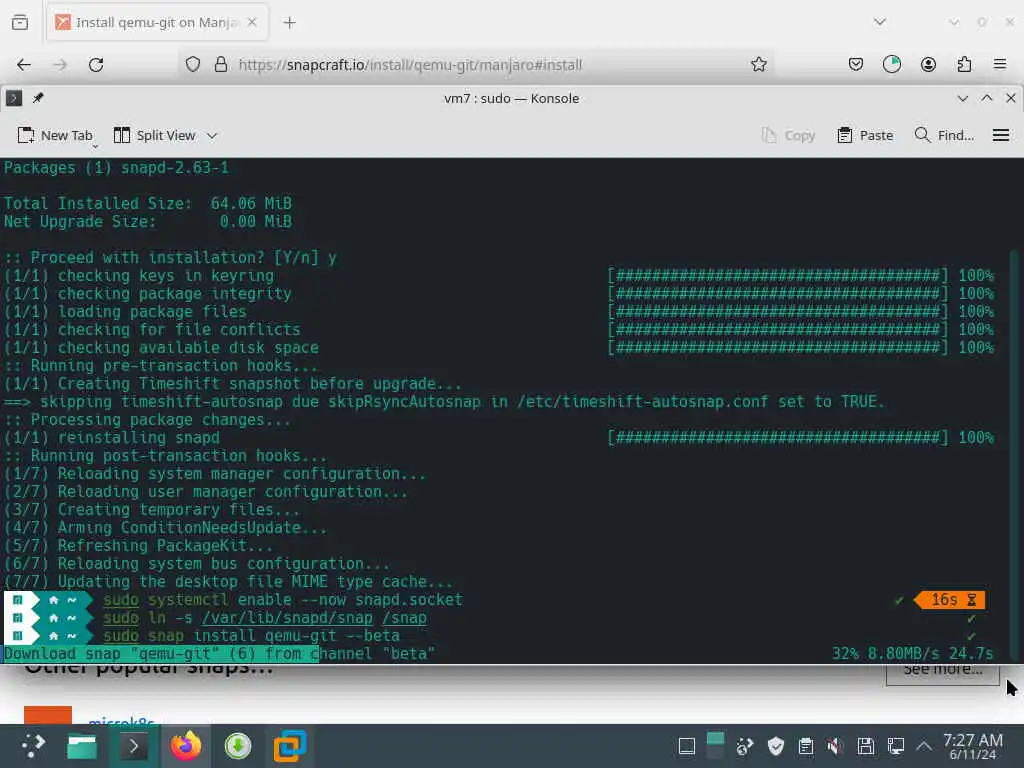Click the microk8s snap link
Viewport: 1024px width, 768px height.
coord(121,720)
